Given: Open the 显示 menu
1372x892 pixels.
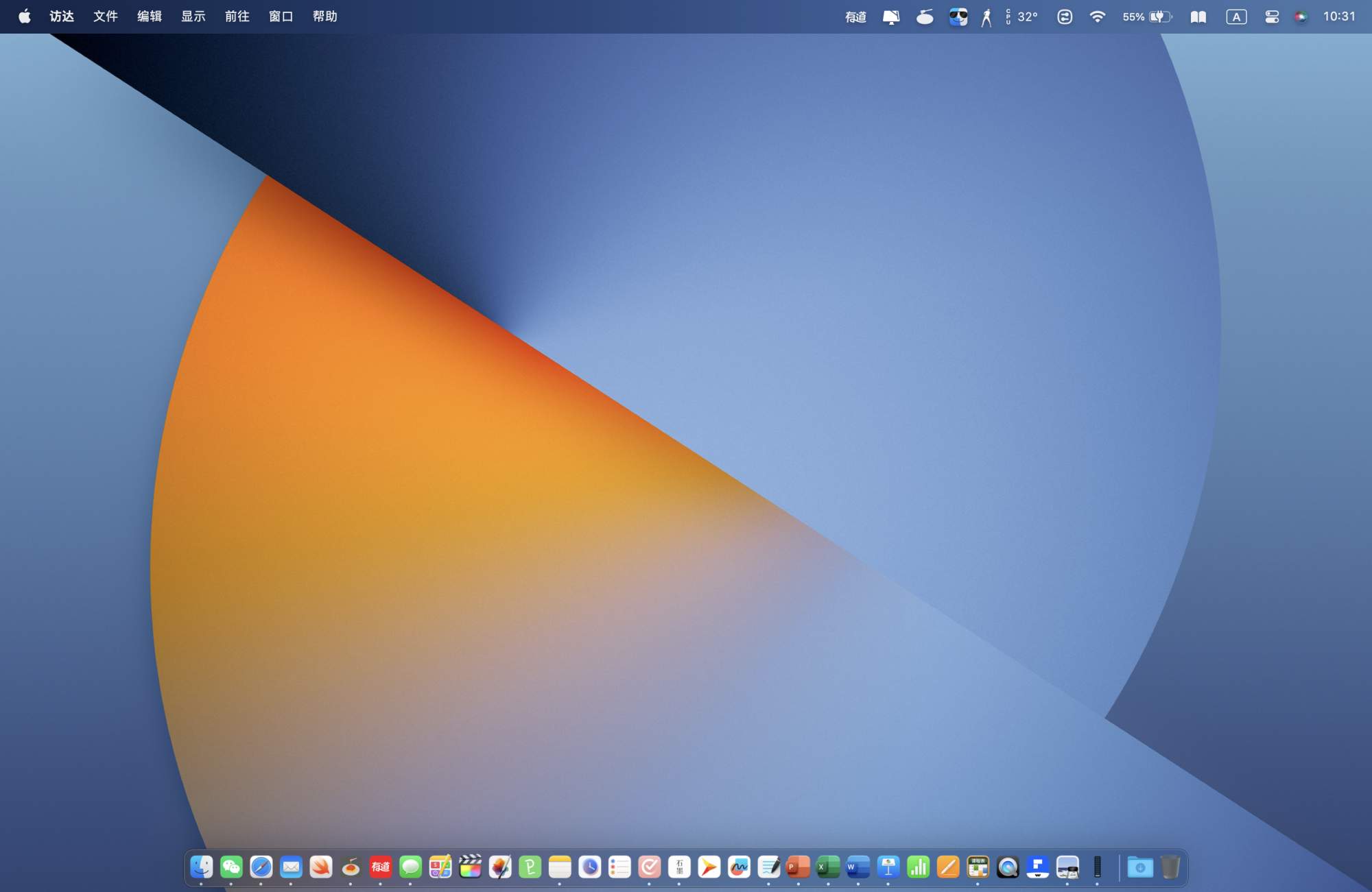Looking at the screenshot, I should (193, 16).
